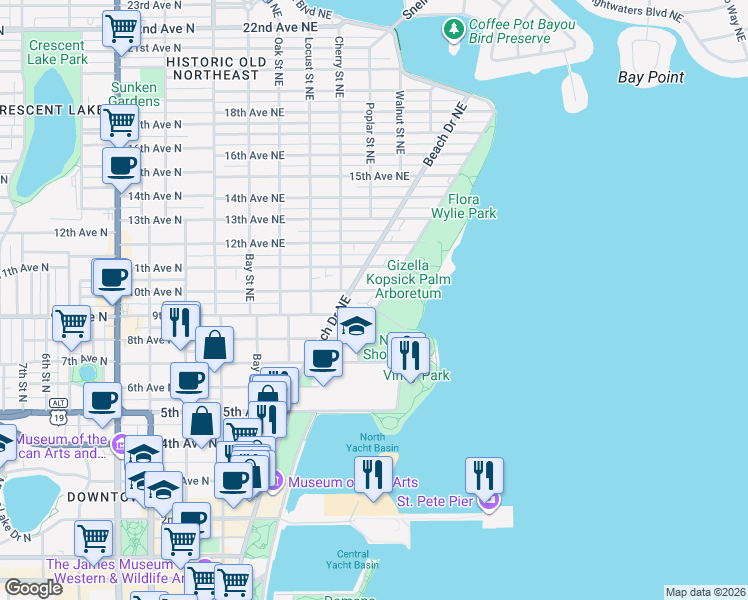Select the shopping cart marker below Sunken Gardens
The height and width of the screenshot is (600, 748).
(x=120, y=126)
